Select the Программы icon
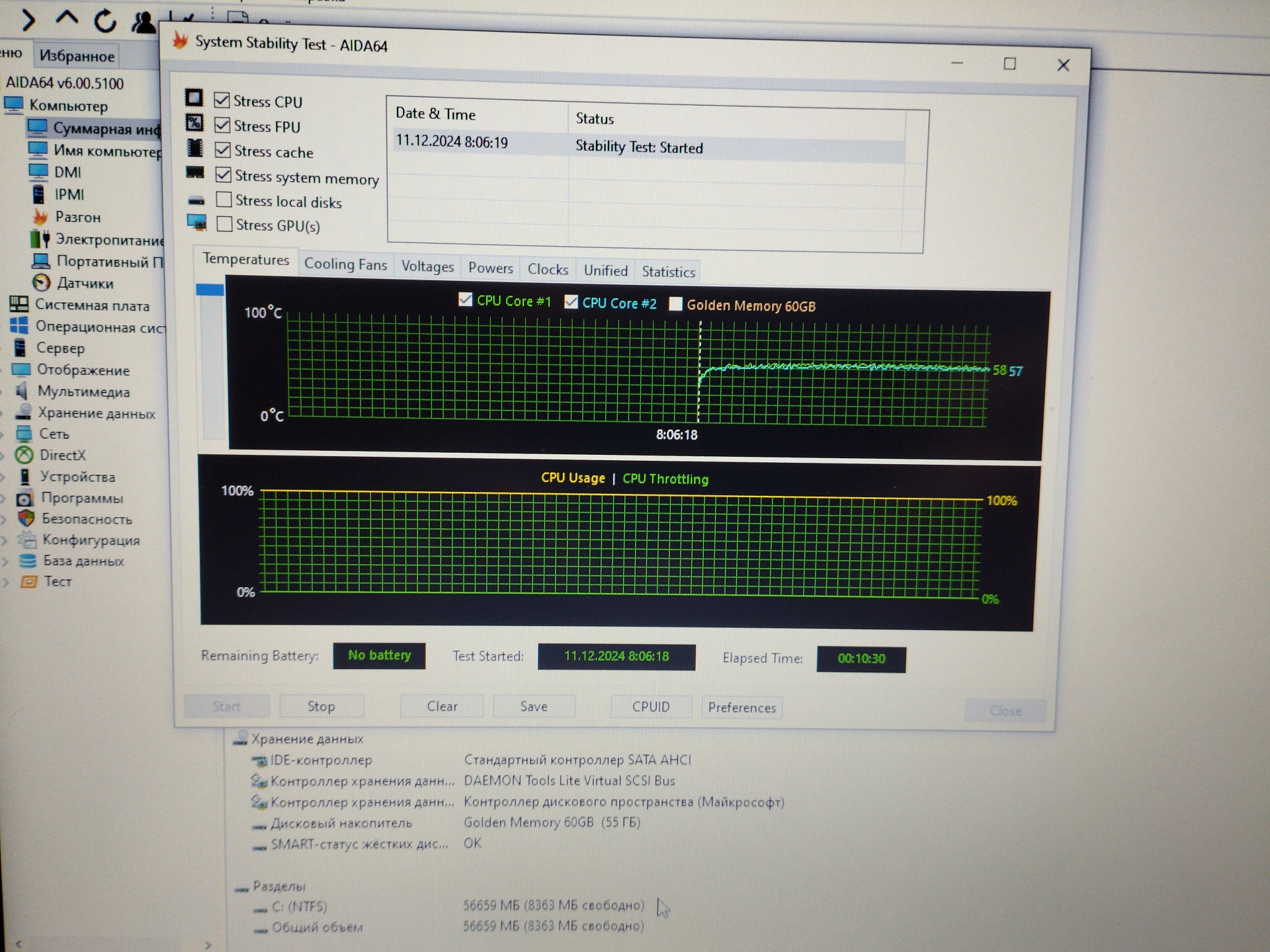 point(25,497)
